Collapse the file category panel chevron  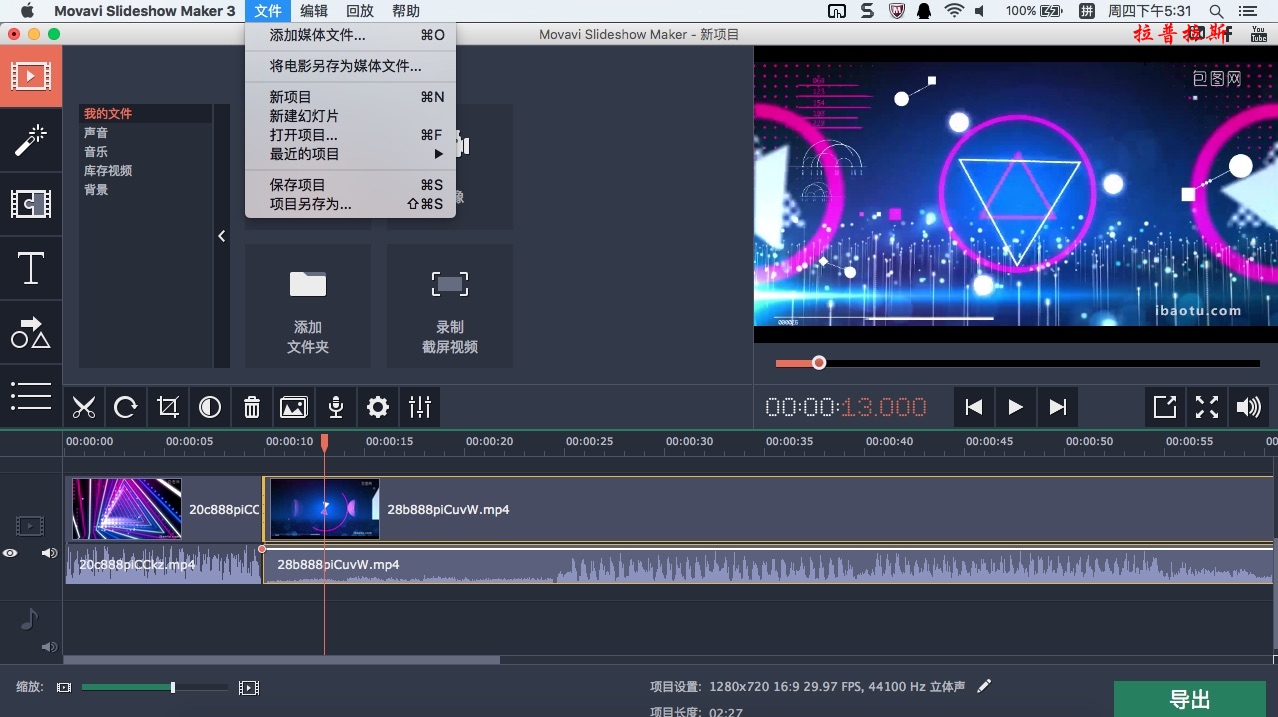pyautogui.click(x=222, y=236)
